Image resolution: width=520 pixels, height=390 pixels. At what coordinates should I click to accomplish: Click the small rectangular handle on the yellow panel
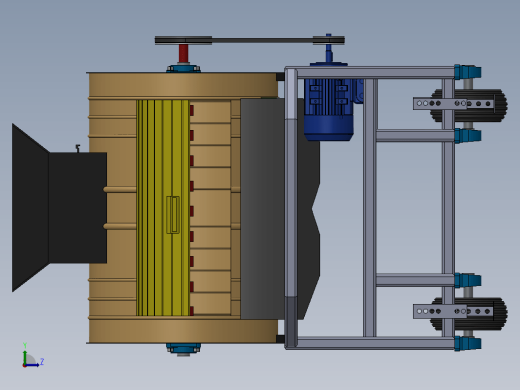pyautogui.click(x=173, y=215)
